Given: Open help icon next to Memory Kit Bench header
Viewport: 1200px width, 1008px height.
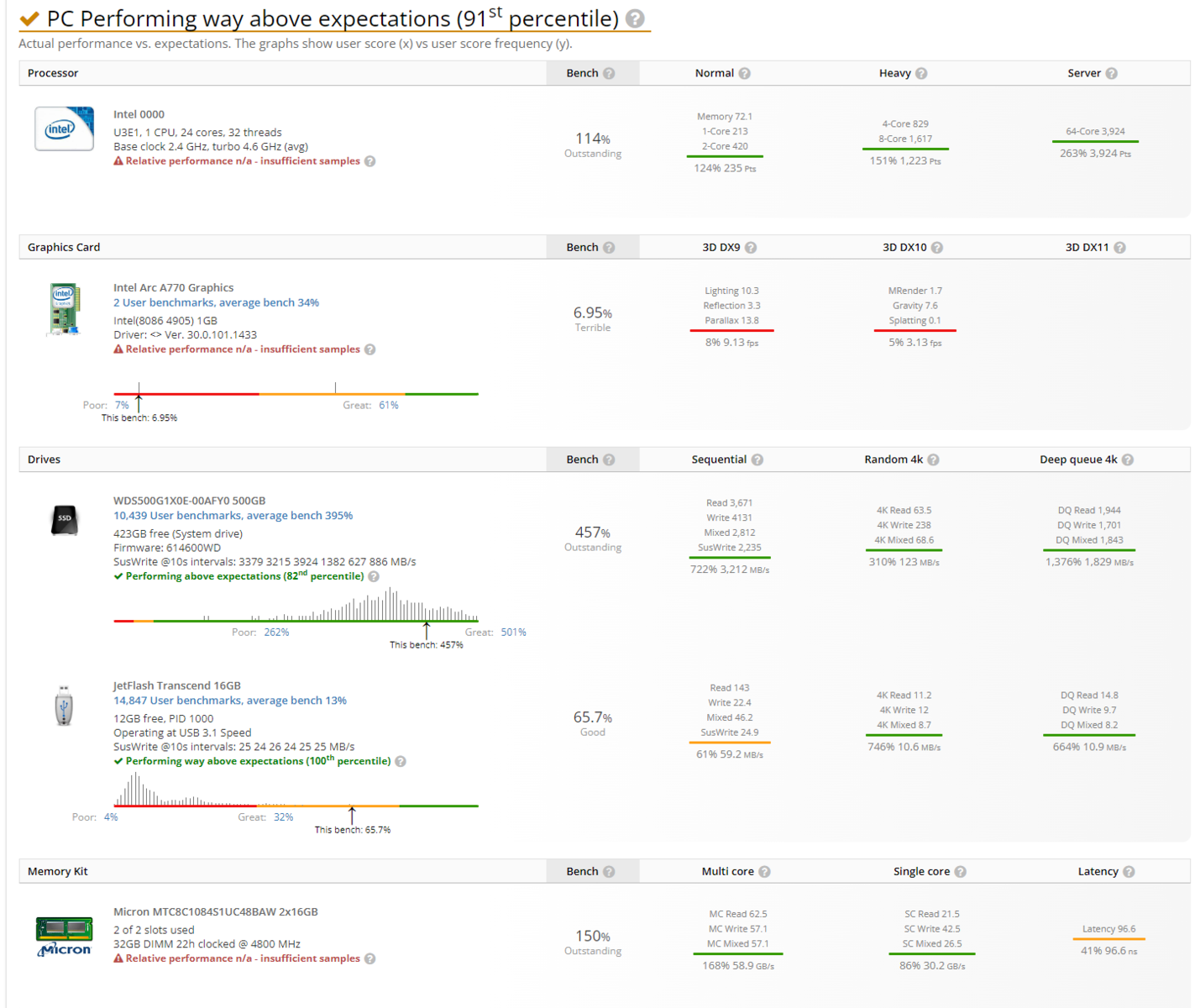Looking at the screenshot, I should coord(609,871).
